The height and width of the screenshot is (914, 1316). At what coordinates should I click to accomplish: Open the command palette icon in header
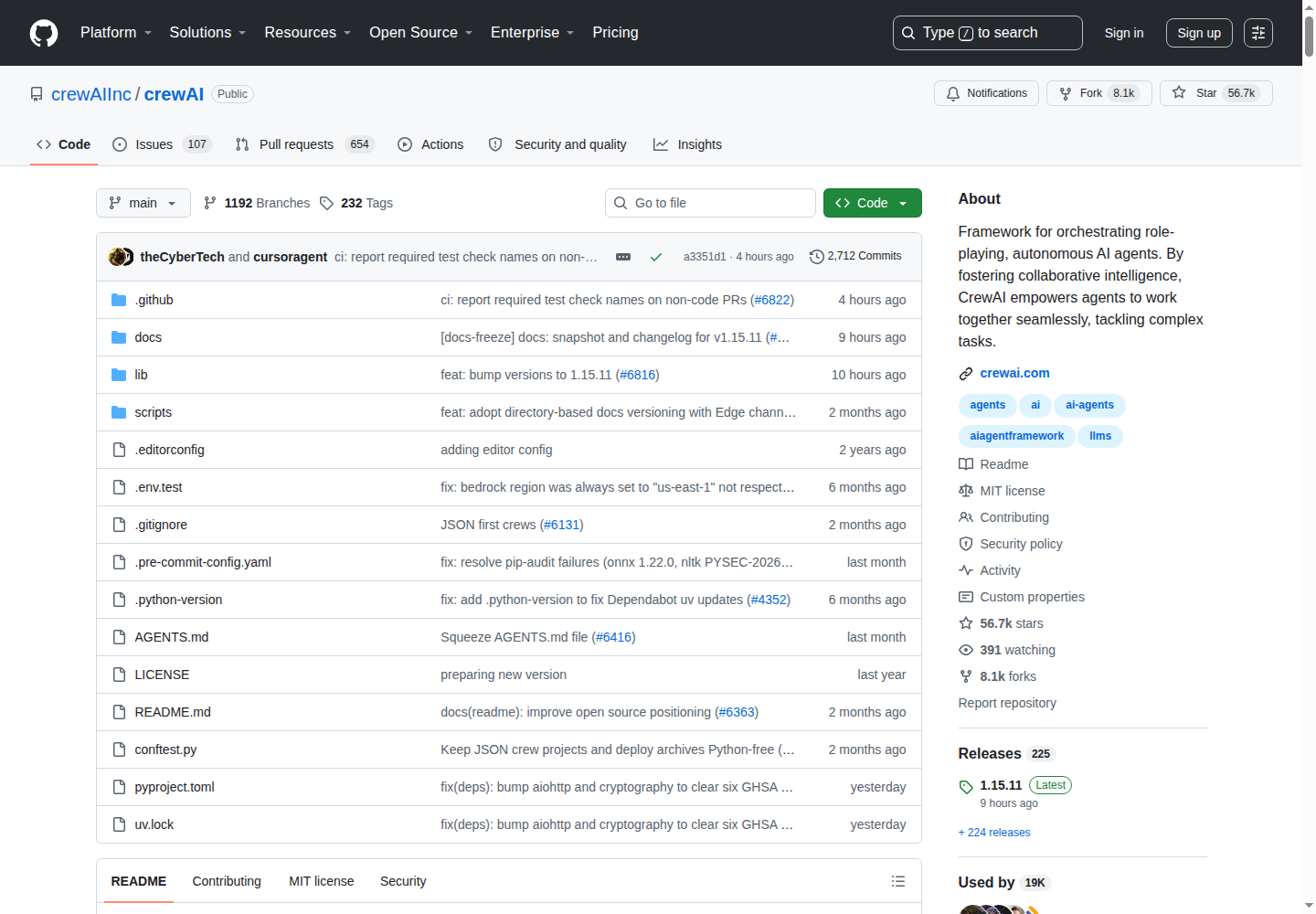coord(1258,33)
